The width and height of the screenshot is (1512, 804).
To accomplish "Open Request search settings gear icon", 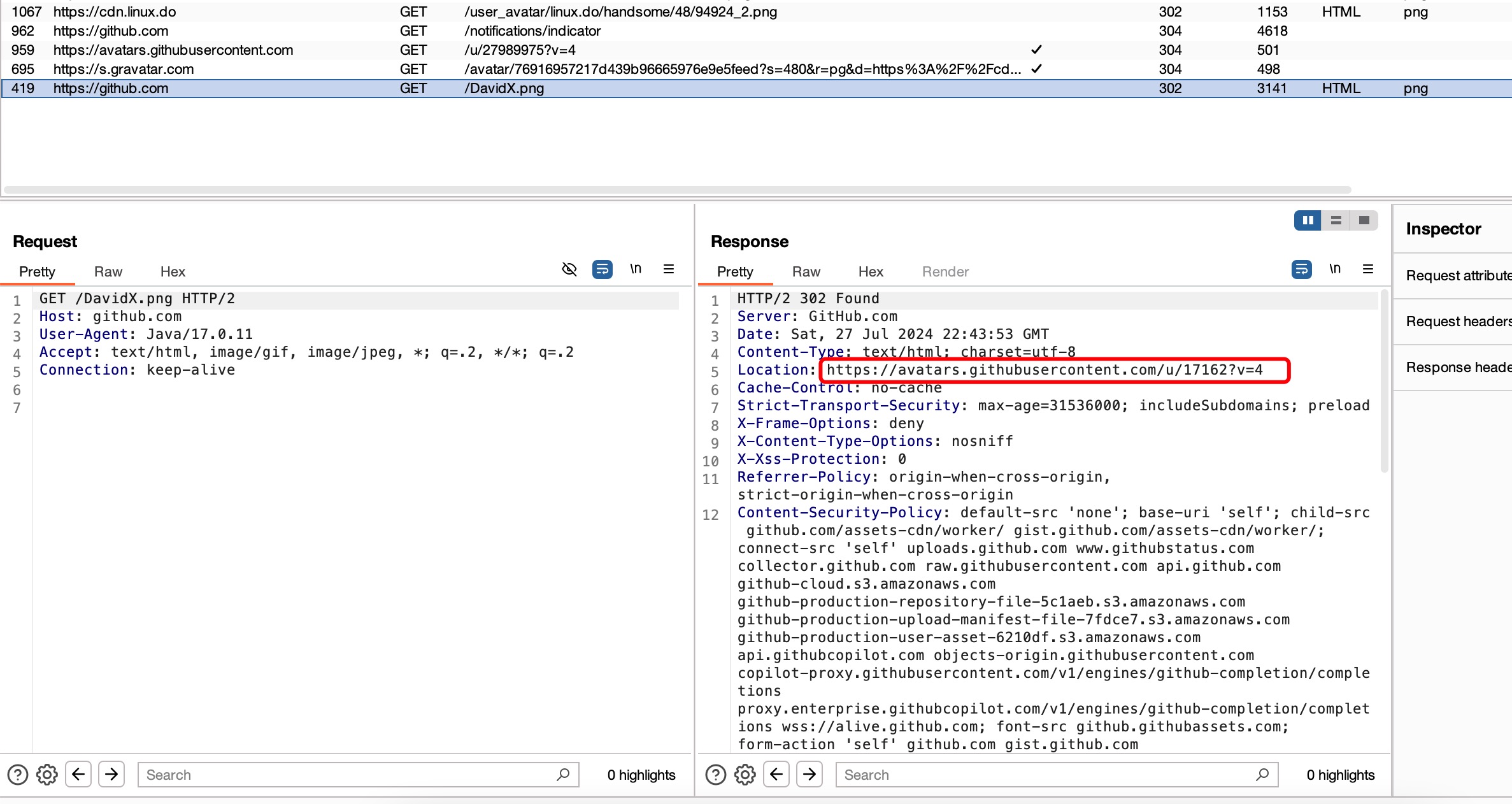I will (47, 775).
